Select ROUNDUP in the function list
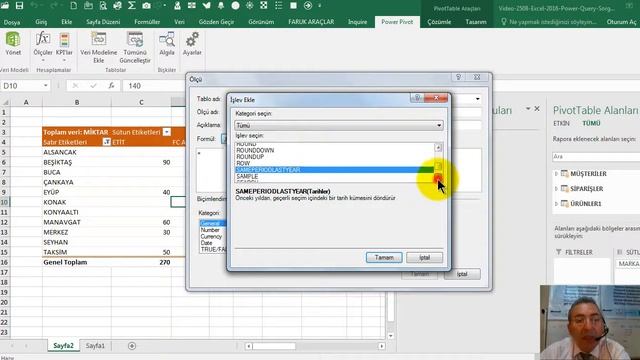Screen dimensions: 640x360 coord(250,157)
